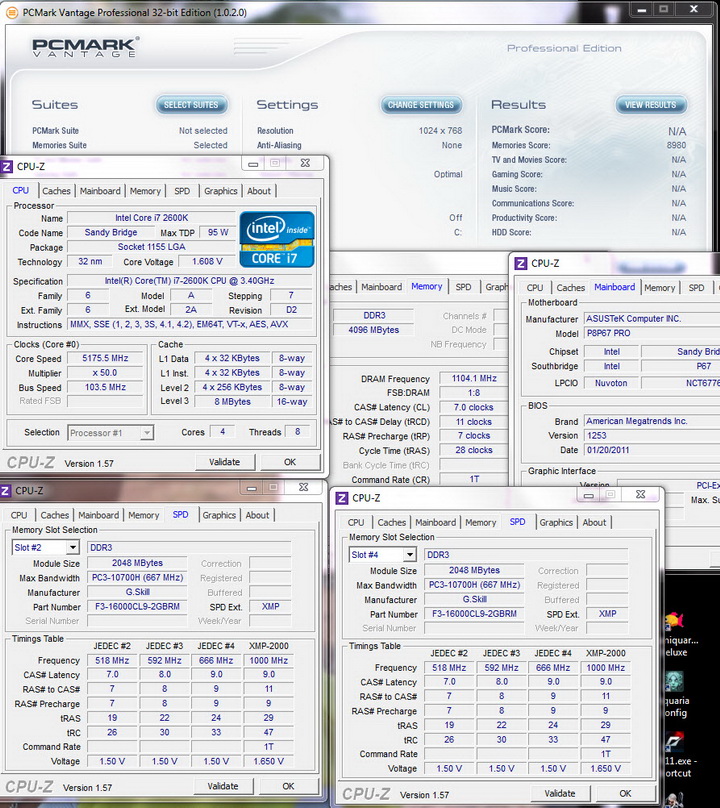This screenshot has height=808, width=720.
Task: Click the PCMark Vantage logo
Action: 86,47
